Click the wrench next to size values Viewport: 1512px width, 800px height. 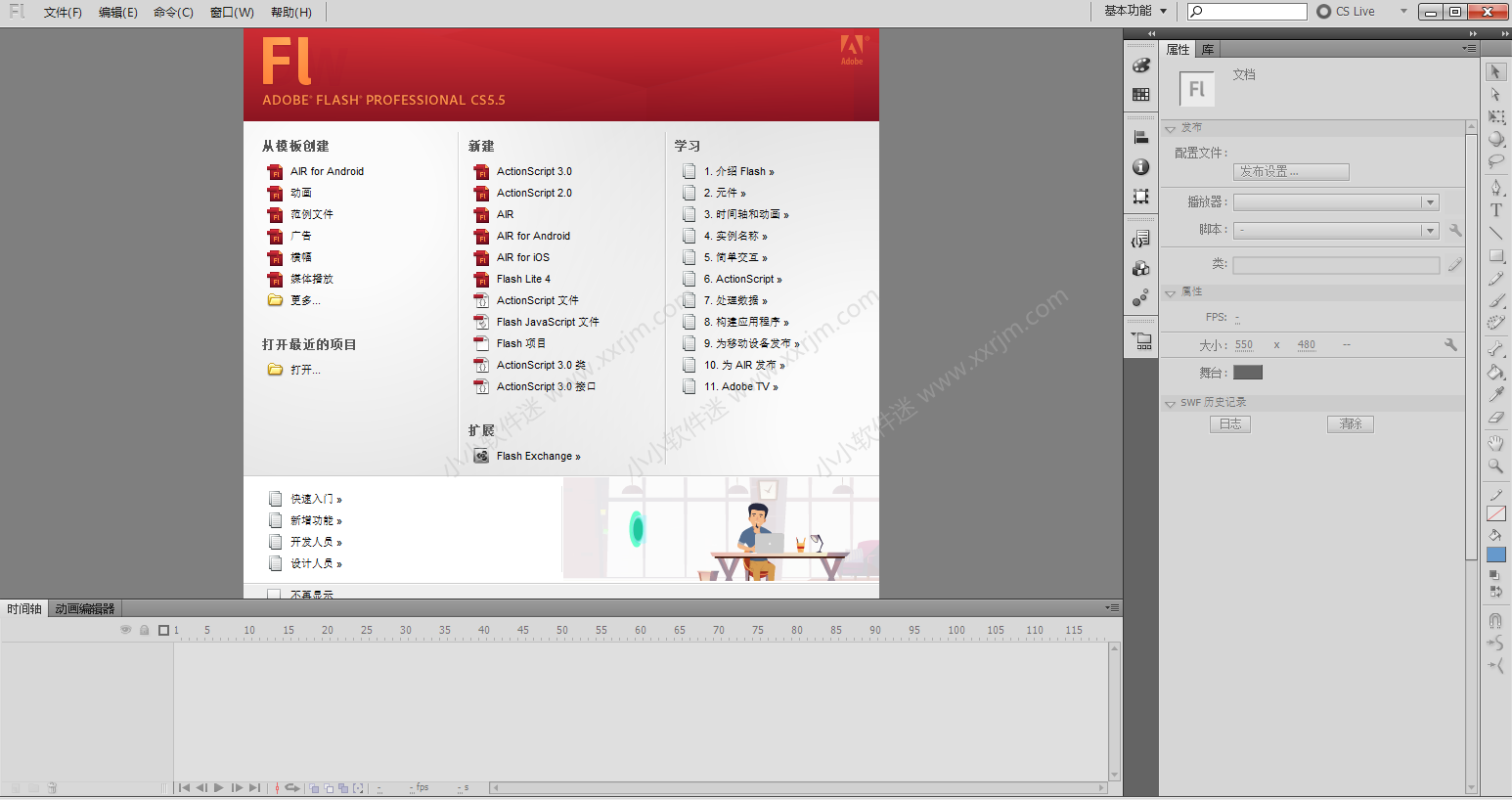[x=1450, y=344]
